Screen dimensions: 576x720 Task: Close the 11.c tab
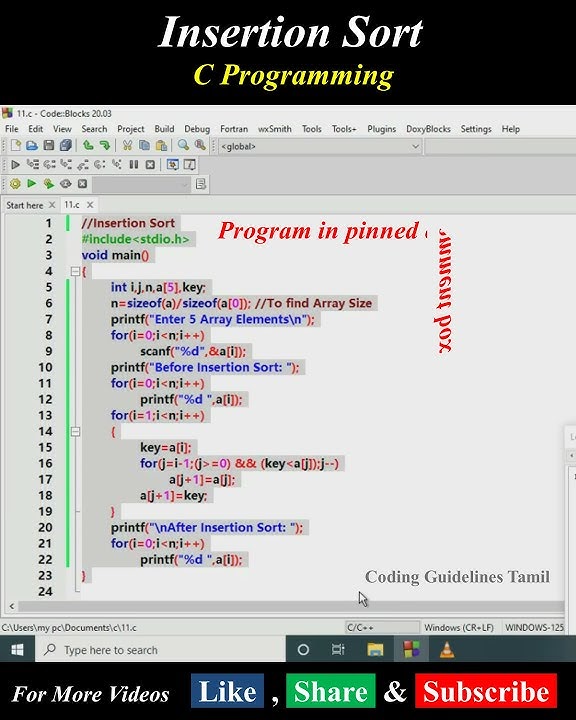tap(90, 205)
